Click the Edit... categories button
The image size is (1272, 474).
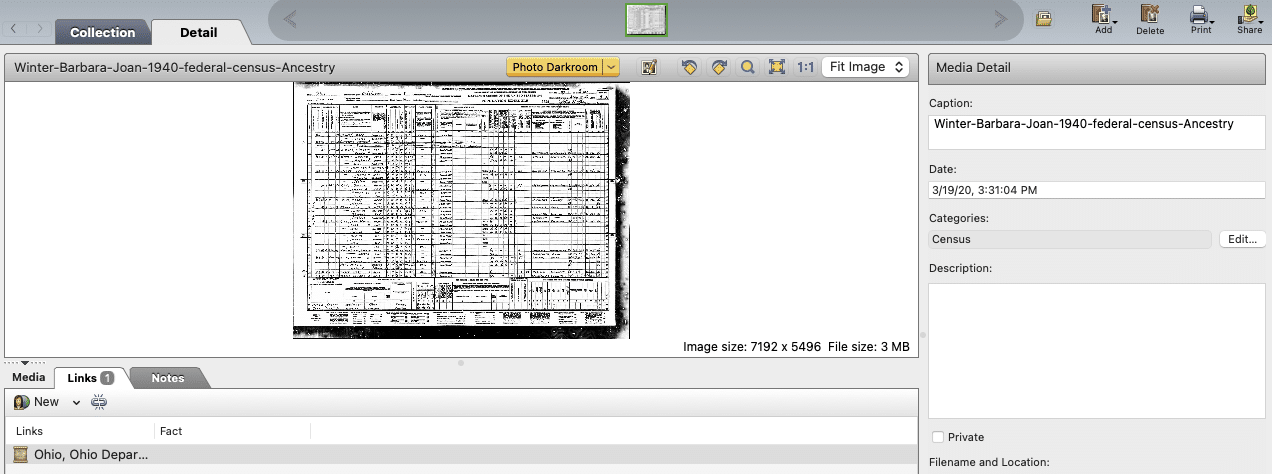point(1243,239)
